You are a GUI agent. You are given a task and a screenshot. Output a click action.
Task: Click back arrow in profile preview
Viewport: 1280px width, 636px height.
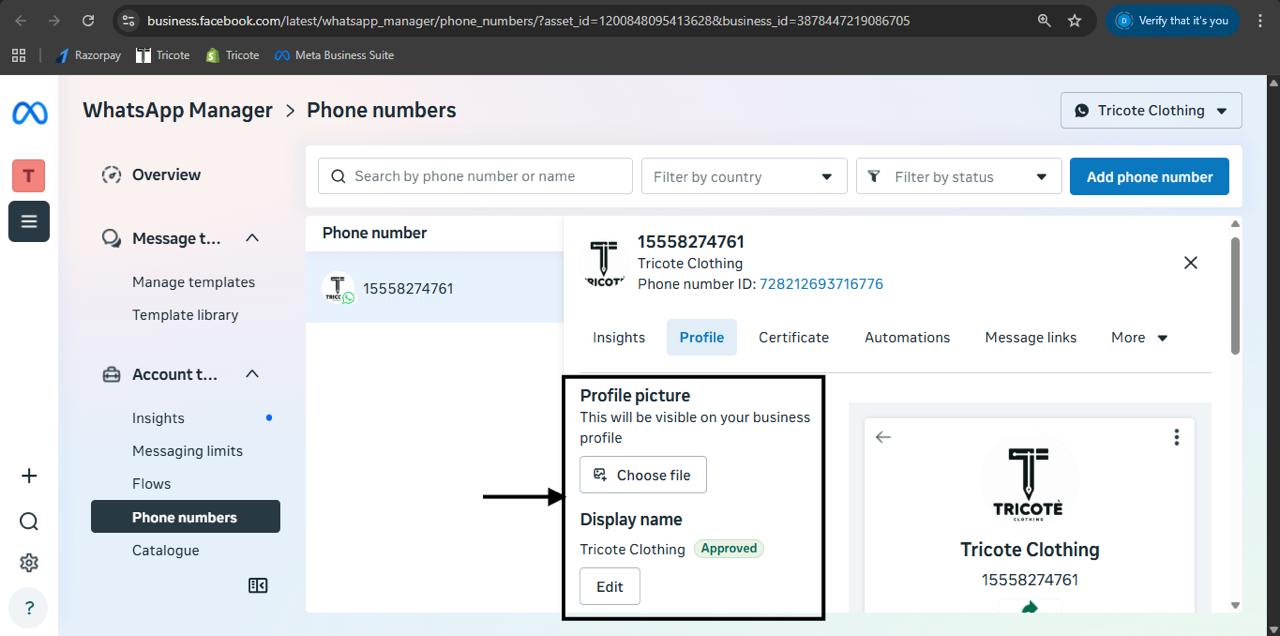click(883, 437)
